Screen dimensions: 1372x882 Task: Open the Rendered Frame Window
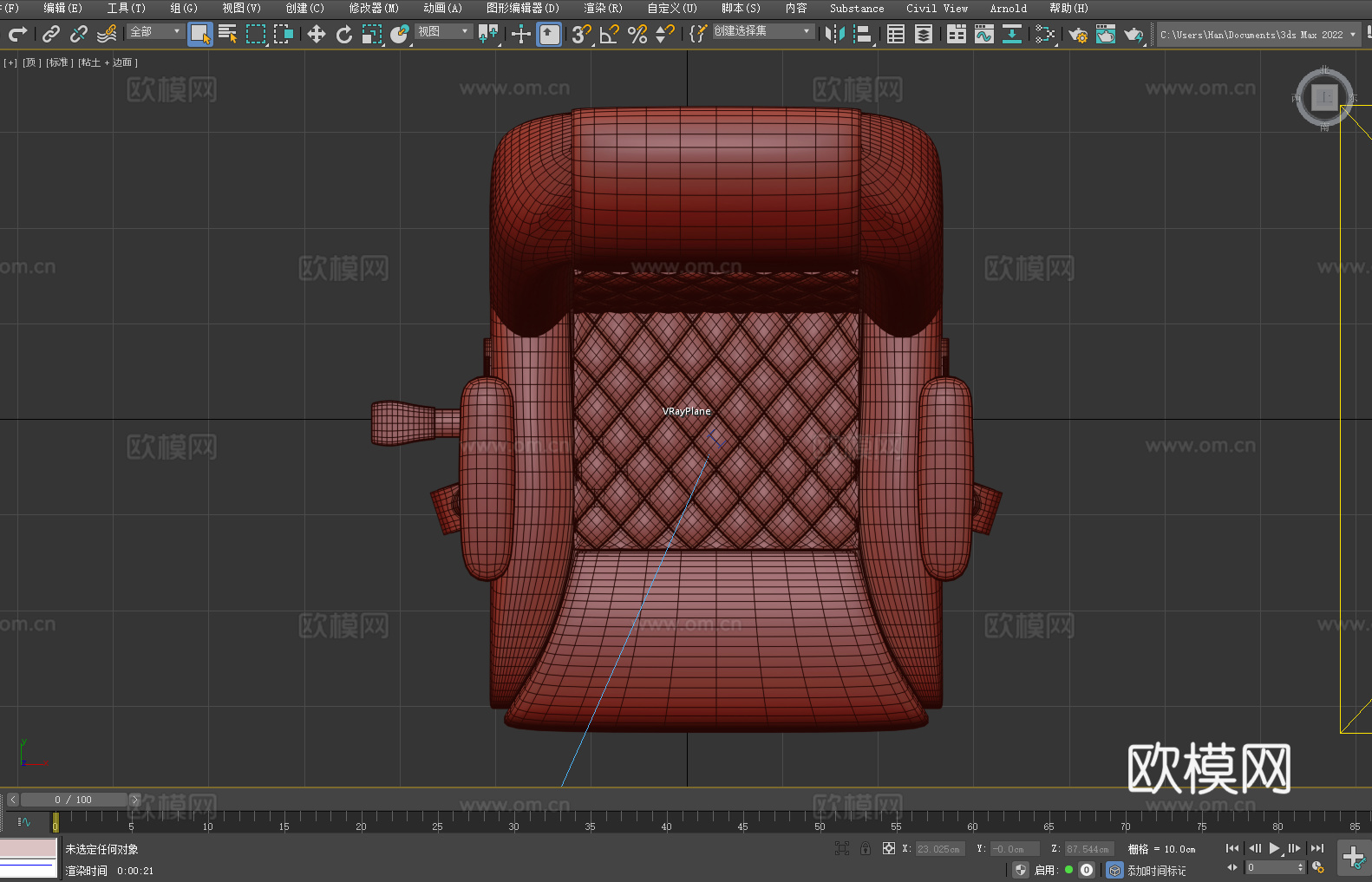tap(1106, 34)
